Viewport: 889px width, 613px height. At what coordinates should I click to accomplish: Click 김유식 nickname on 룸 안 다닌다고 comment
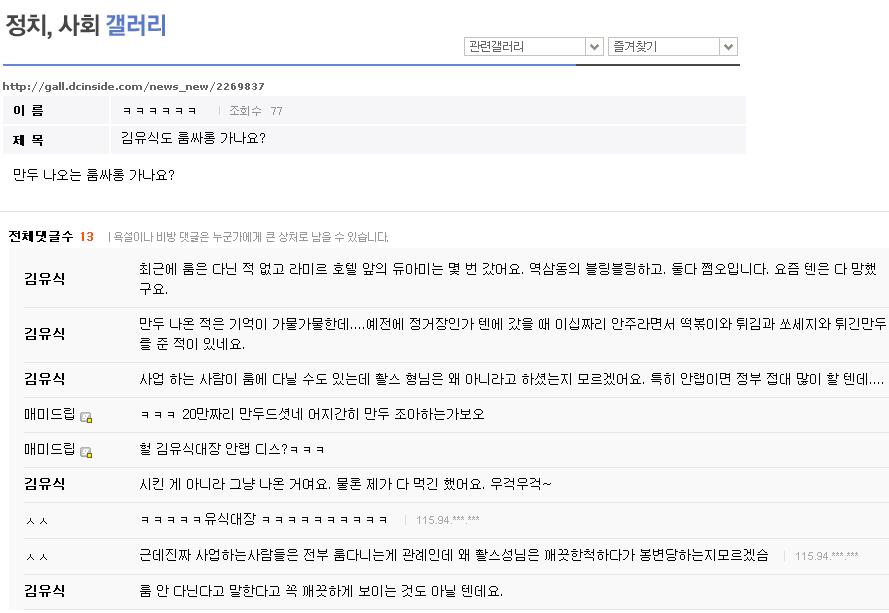[44, 591]
